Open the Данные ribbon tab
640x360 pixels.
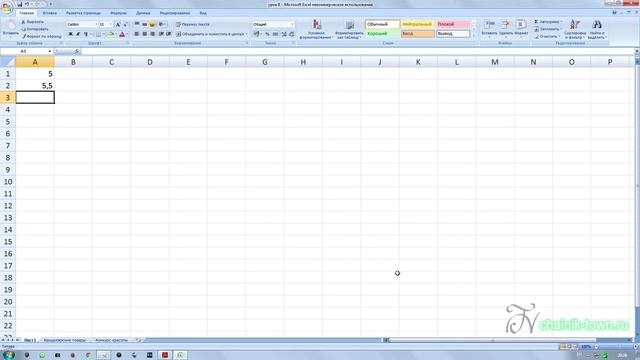(x=143, y=13)
